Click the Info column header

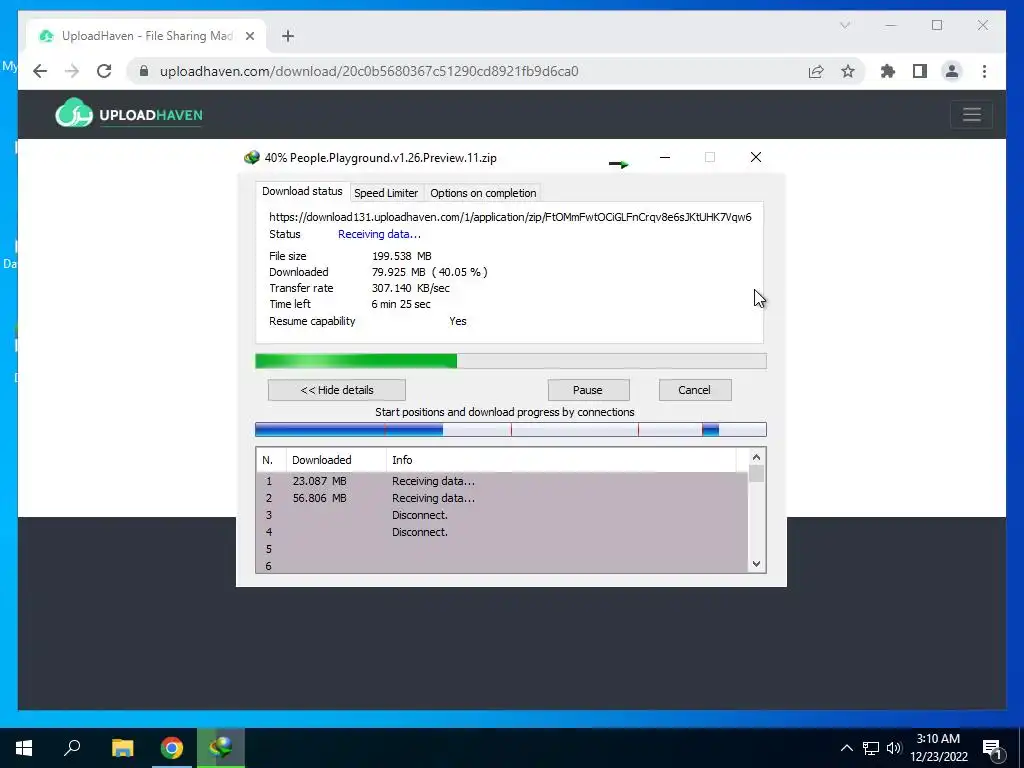click(561, 460)
